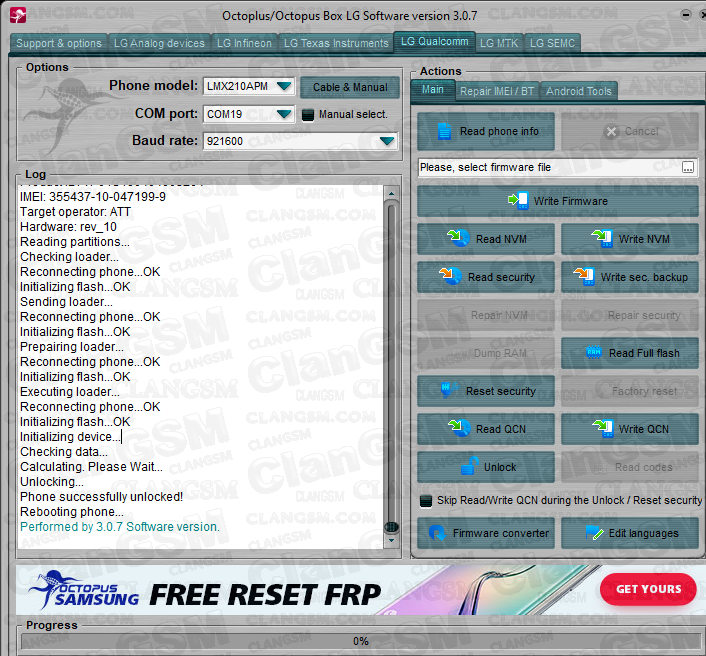706x656 pixels.
Task: Click the Read phone info button label
Action: pos(499,131)
